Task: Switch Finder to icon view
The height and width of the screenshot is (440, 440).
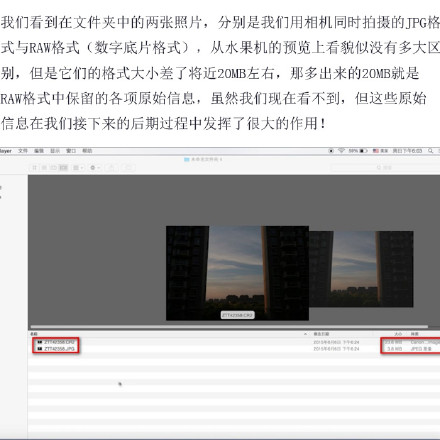Action: coord(34,168)
